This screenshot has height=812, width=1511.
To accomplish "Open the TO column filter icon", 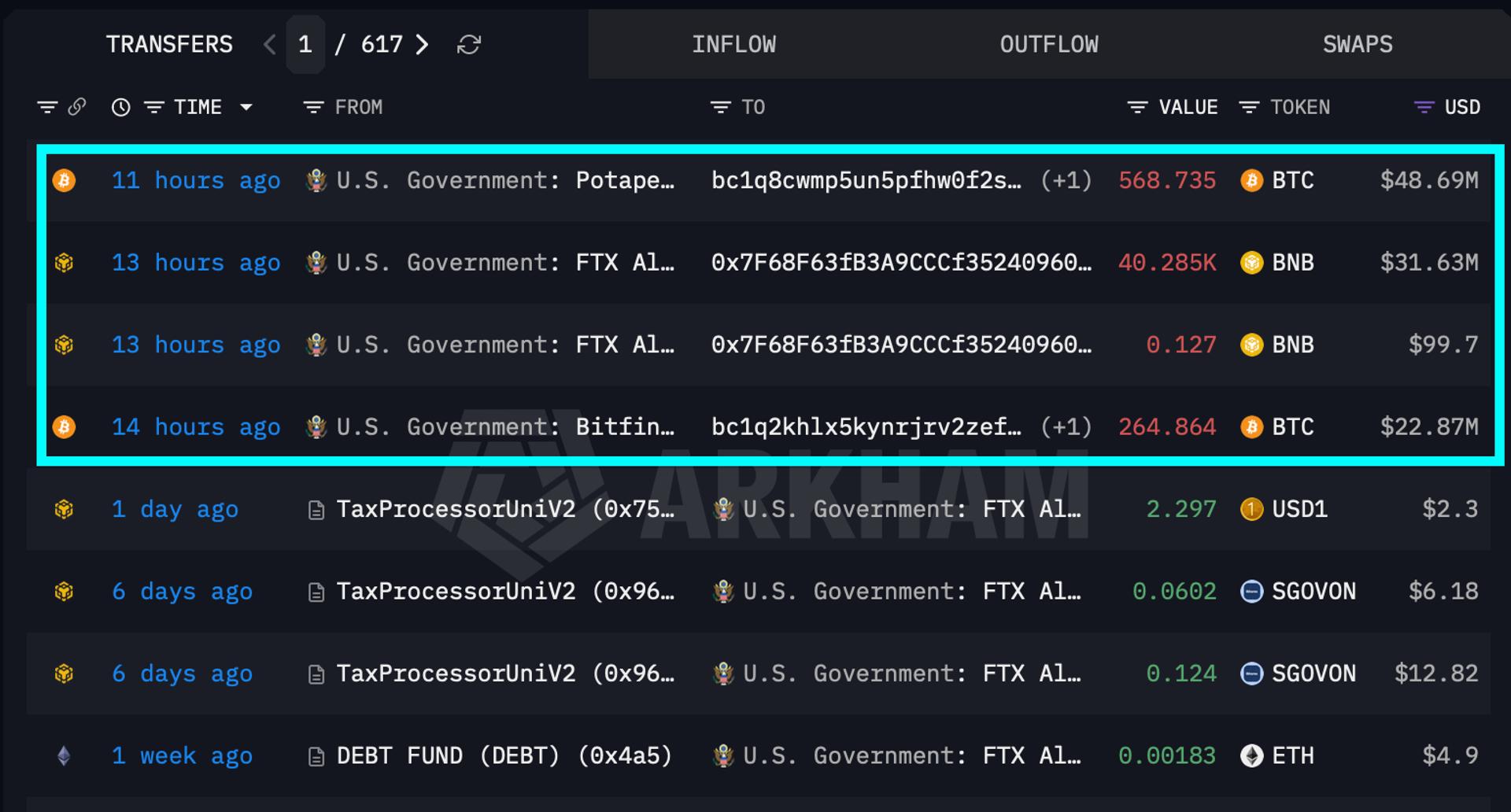I will click(x=721, y=107).
